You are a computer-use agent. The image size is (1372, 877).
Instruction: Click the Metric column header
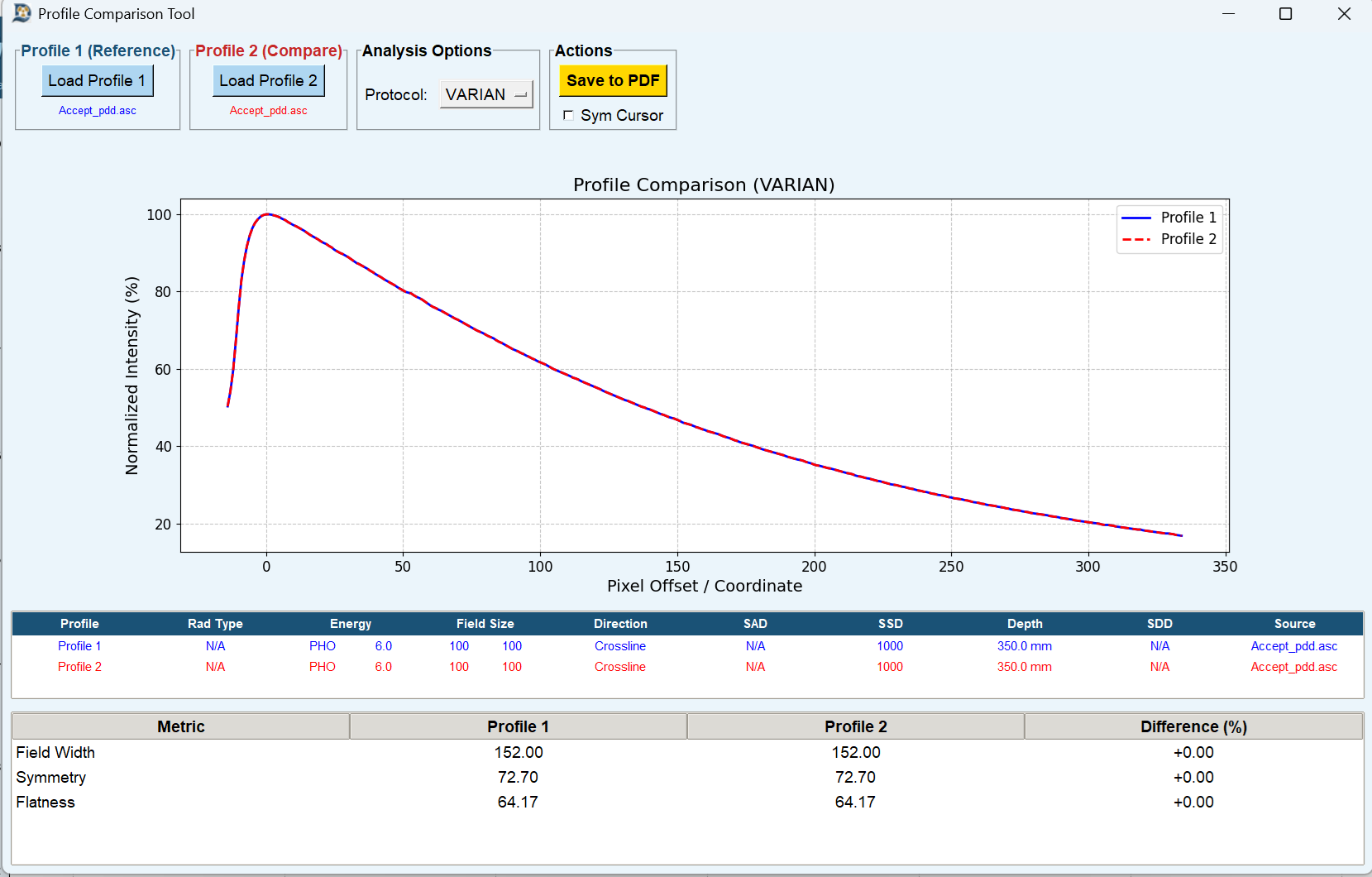click(181, 726)
